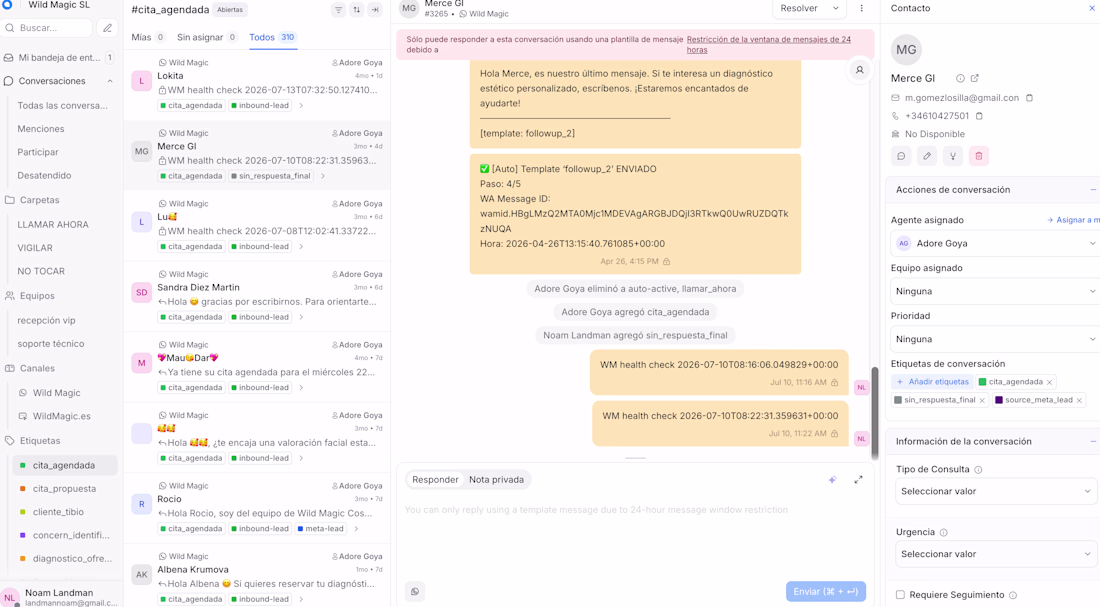The height and width of the screenshot is (607, 1100).
Task: Open the Prioridad dropdown
Action: tap(995, 339)
